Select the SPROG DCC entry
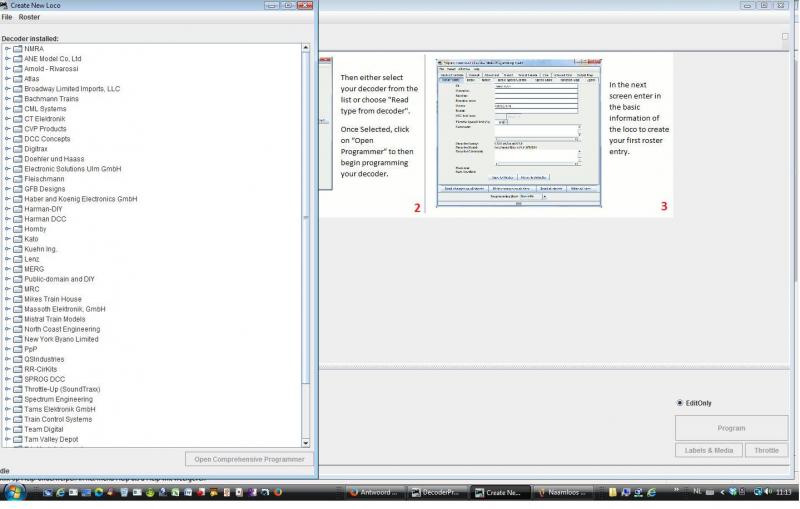This screenshot has height=509, width=800. coord(44,379)
